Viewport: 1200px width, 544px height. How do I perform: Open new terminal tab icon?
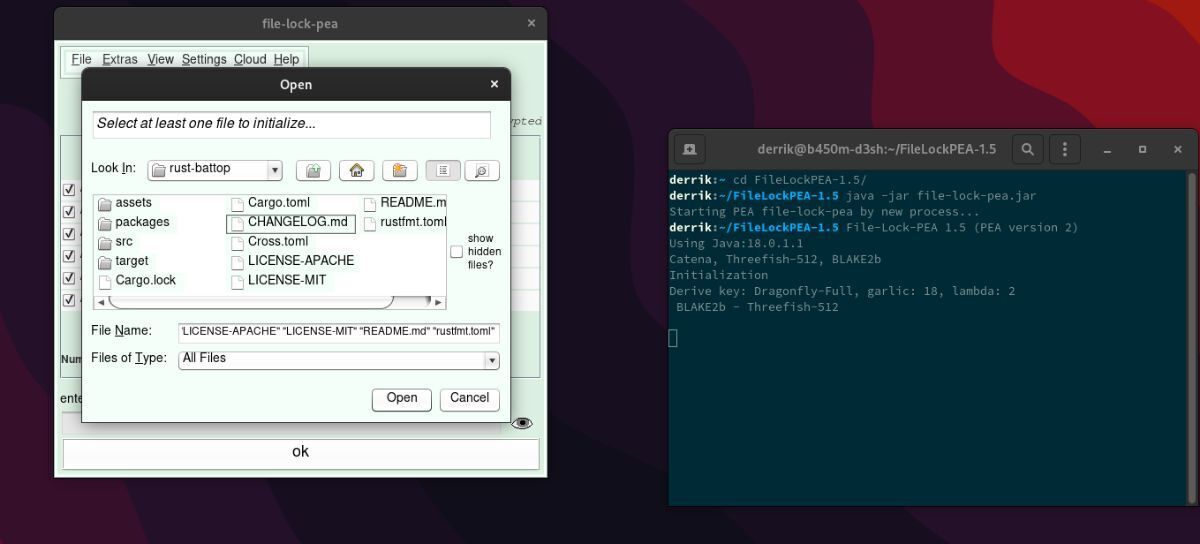click(690, 149)
